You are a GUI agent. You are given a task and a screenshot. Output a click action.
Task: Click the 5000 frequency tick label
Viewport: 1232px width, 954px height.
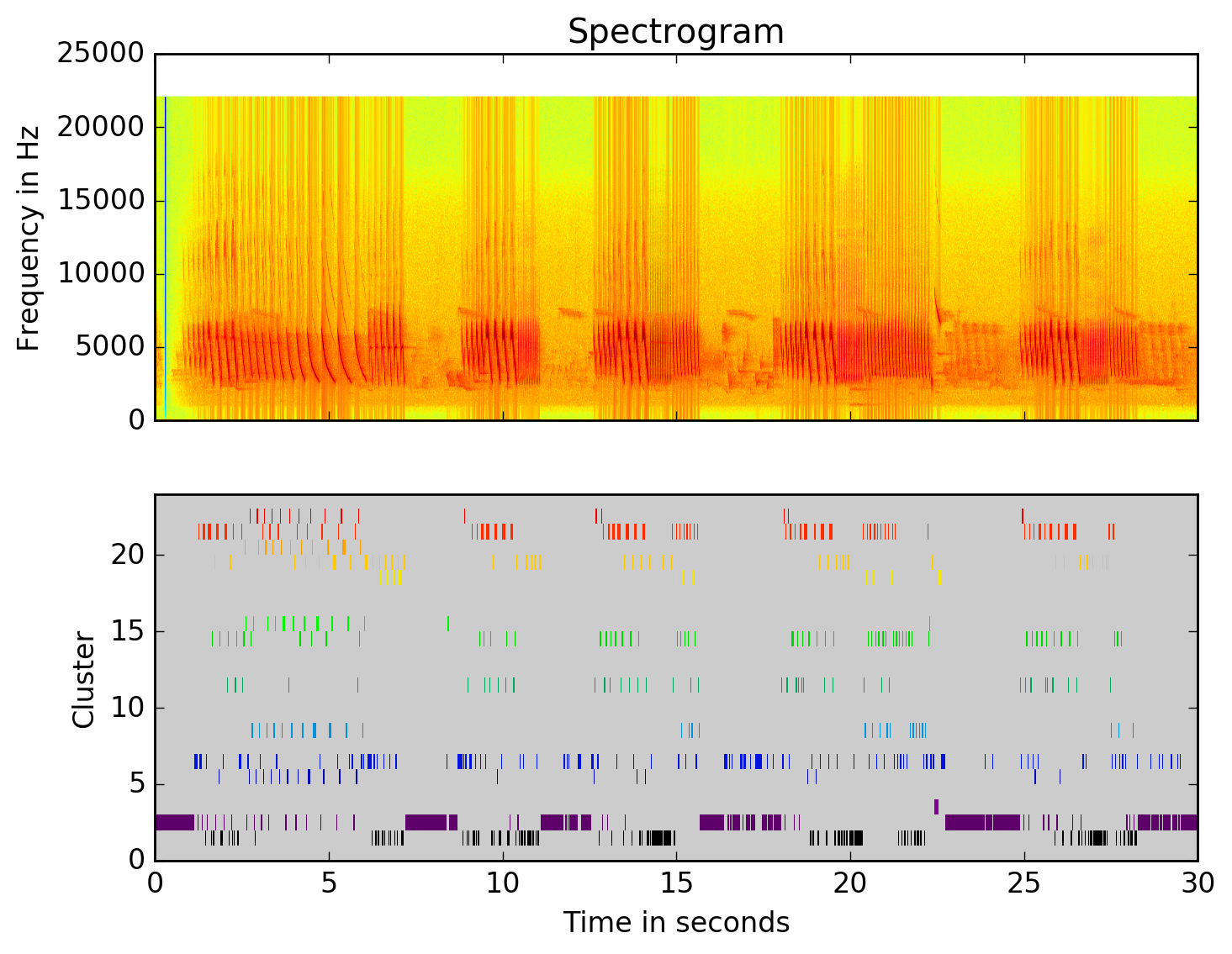109,347
